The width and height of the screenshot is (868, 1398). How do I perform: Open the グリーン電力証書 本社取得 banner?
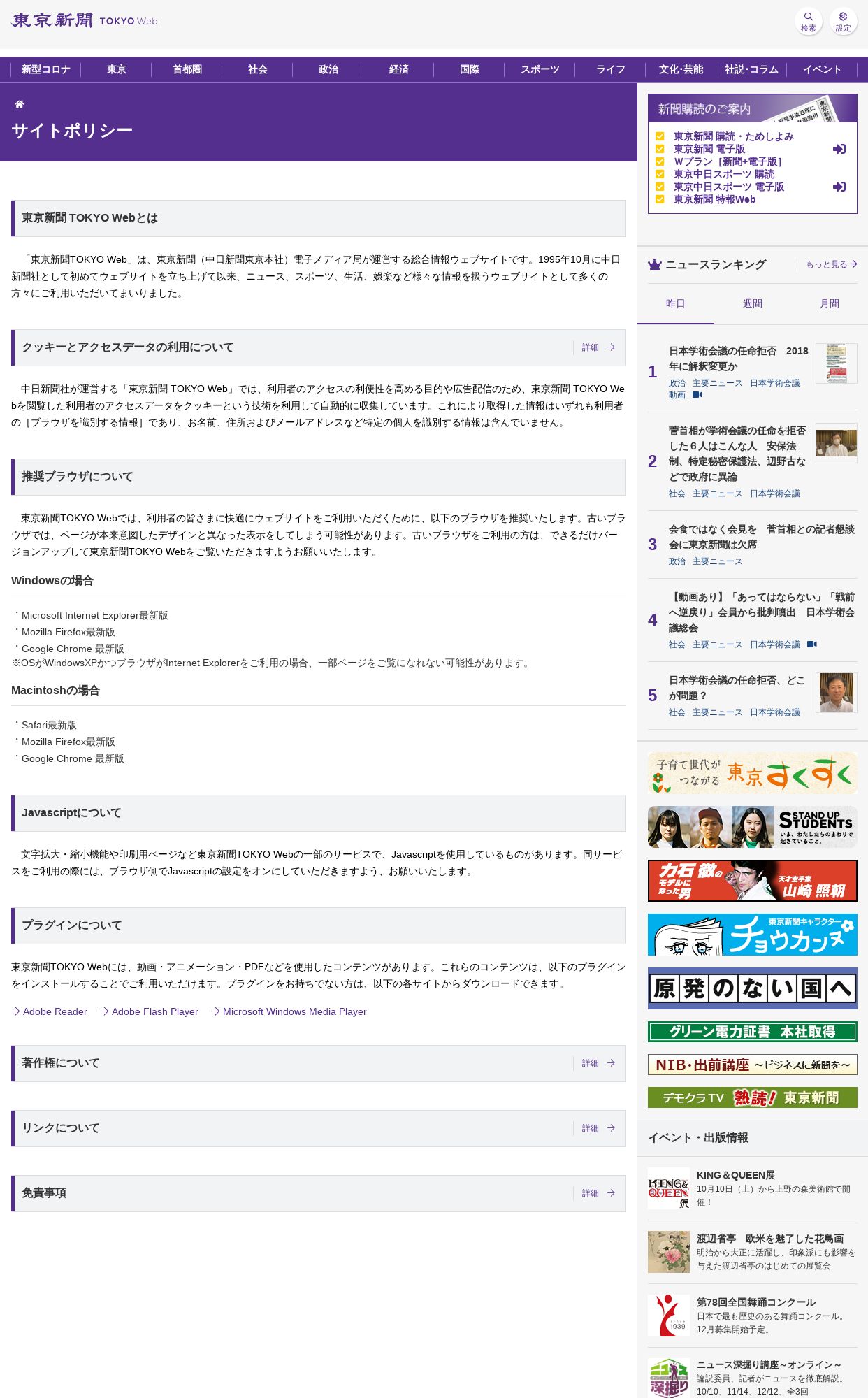coord(753,1032)
